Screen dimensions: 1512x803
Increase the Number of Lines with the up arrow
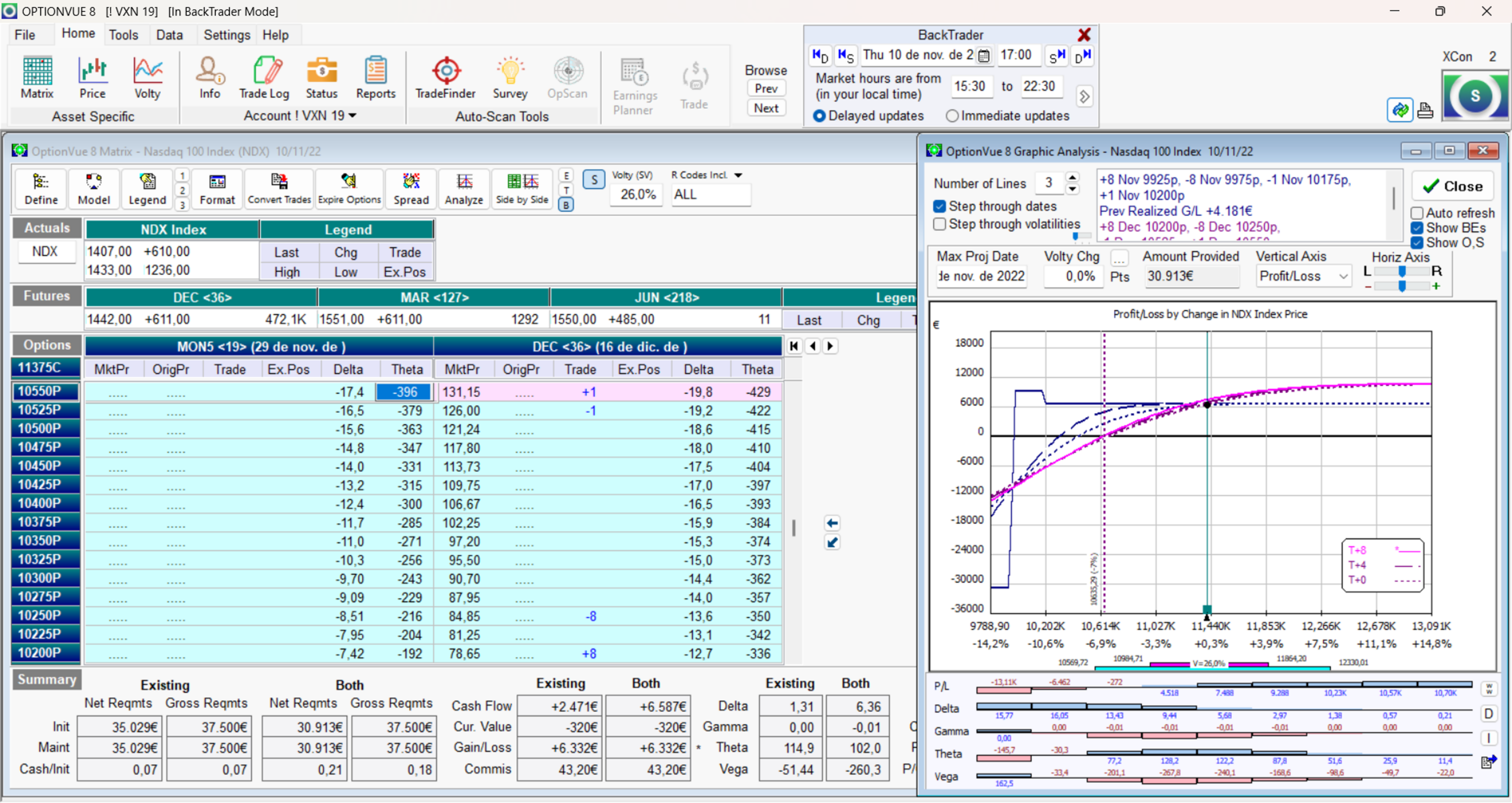1073,177
